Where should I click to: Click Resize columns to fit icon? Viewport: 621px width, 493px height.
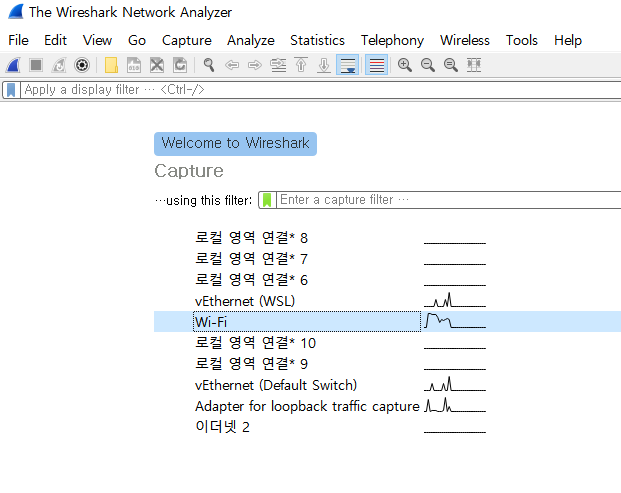(474, 65)
